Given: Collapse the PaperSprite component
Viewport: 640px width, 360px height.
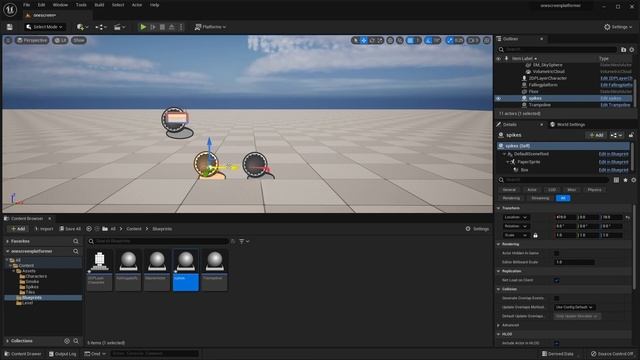Looking at the screenshot, I should pos(508,162).
